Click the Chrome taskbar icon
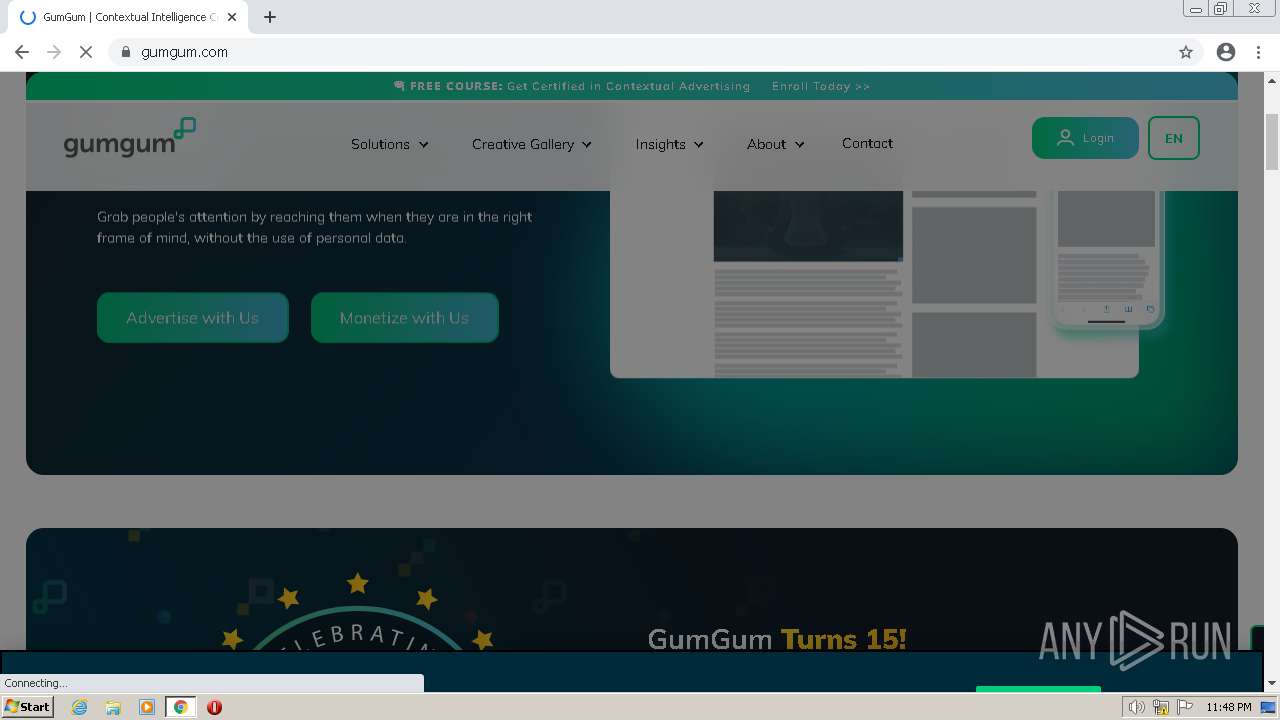 tap(181, 707)
